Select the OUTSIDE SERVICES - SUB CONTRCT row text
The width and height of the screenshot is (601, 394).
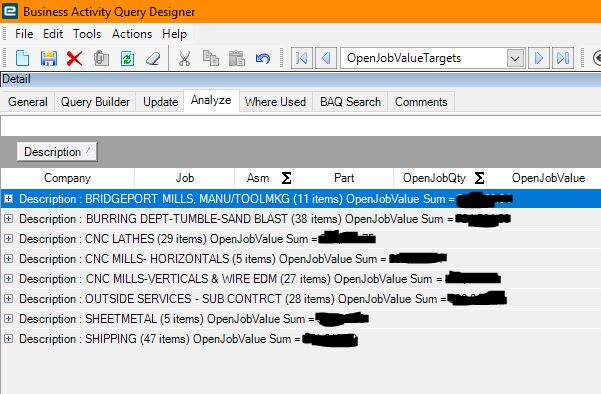coord(232,299)
